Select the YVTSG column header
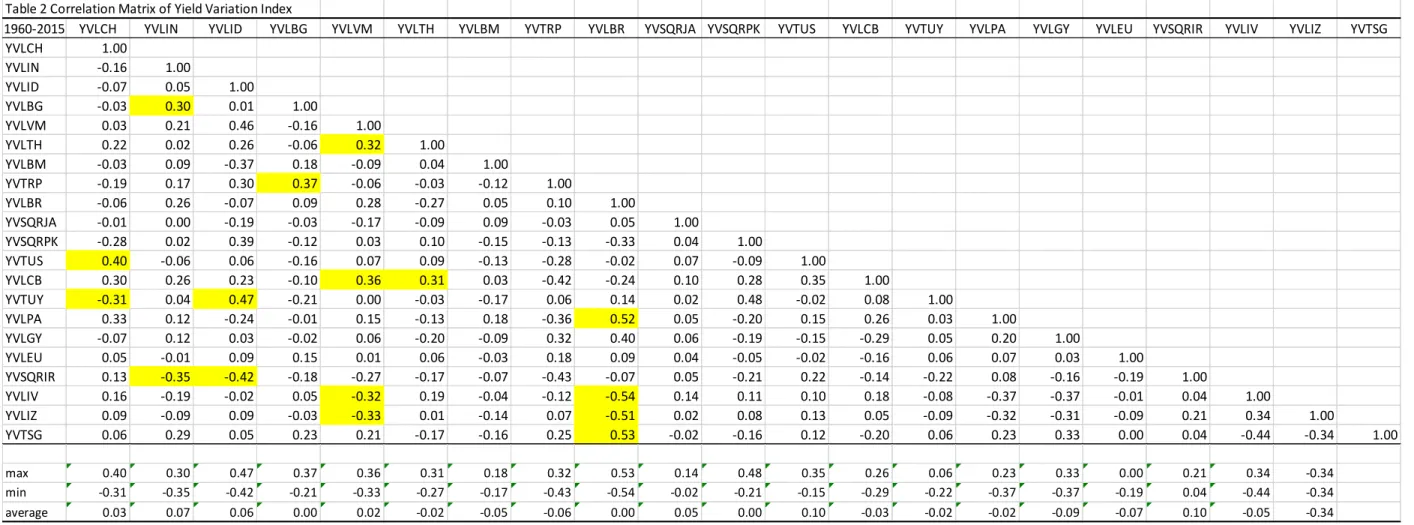The width and height of the screenshot is (1414, 525). 1368,28
